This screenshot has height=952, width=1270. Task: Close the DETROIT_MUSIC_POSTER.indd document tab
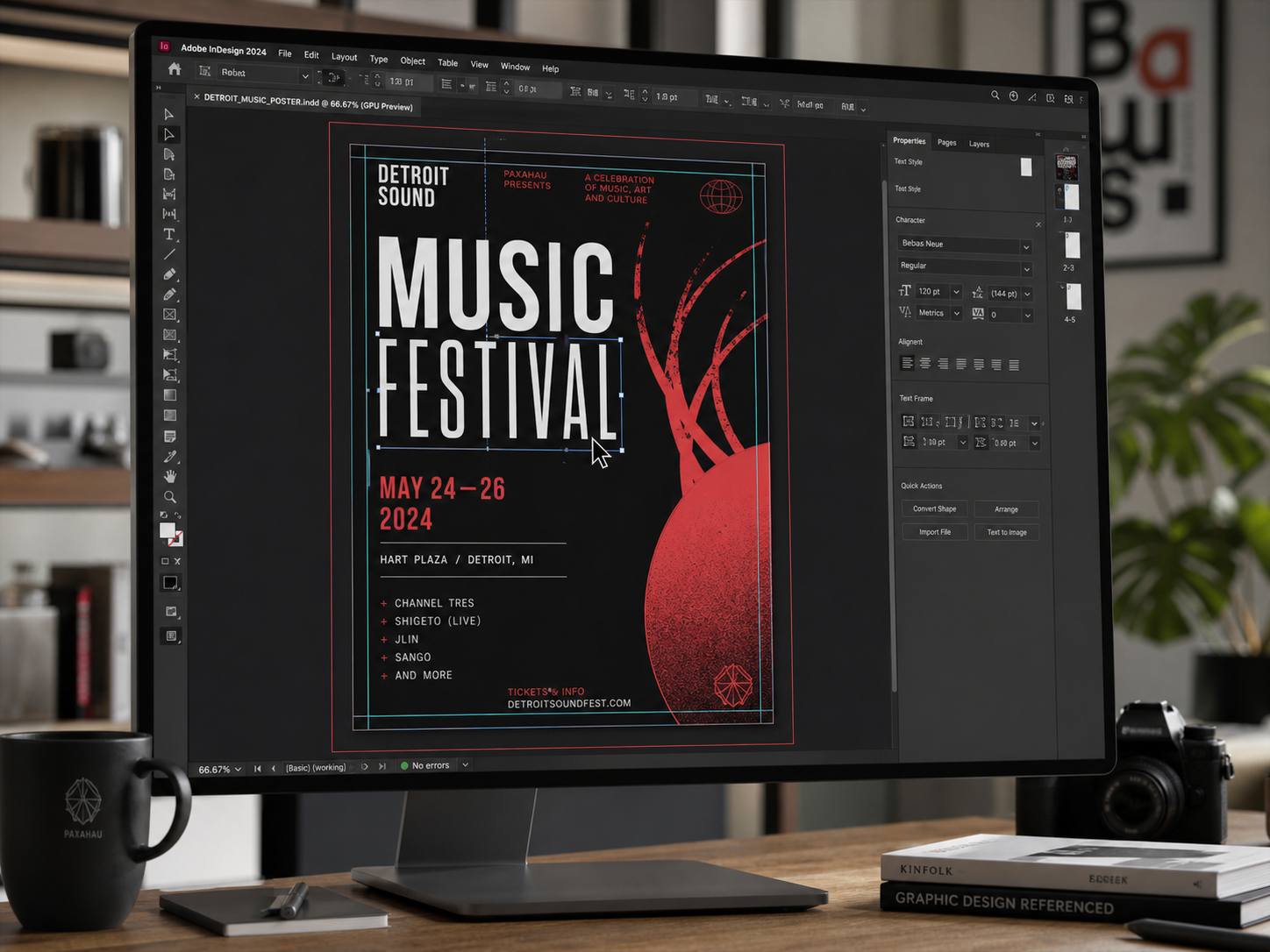(x=197, y=97)
